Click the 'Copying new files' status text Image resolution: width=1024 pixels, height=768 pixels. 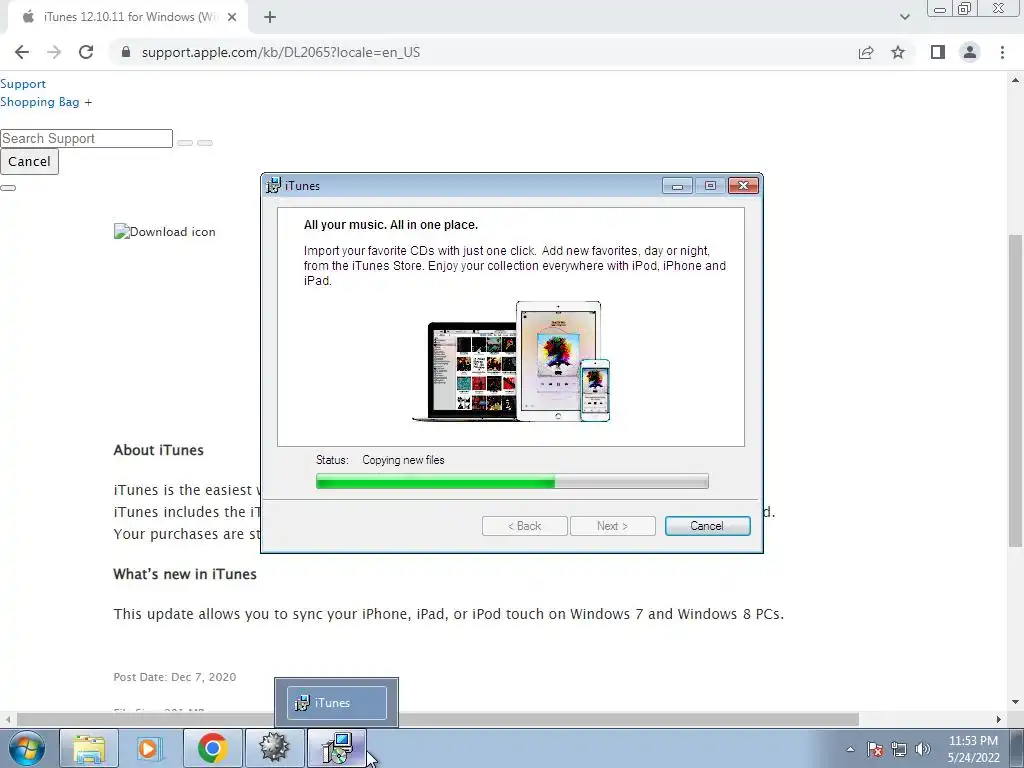[x=403, y=460]
